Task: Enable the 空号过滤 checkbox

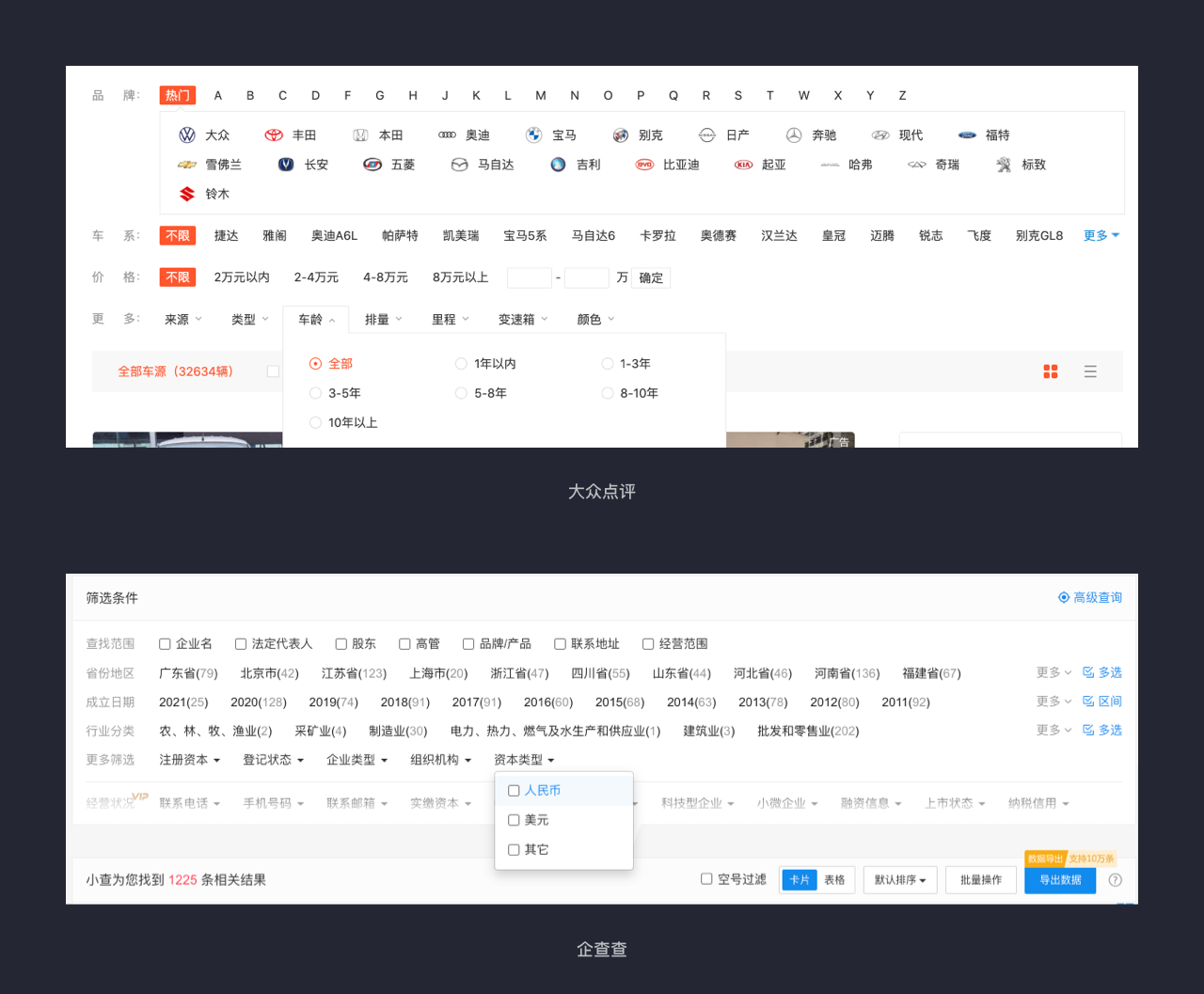Action: pyautogui.click(x=706, y=879)
